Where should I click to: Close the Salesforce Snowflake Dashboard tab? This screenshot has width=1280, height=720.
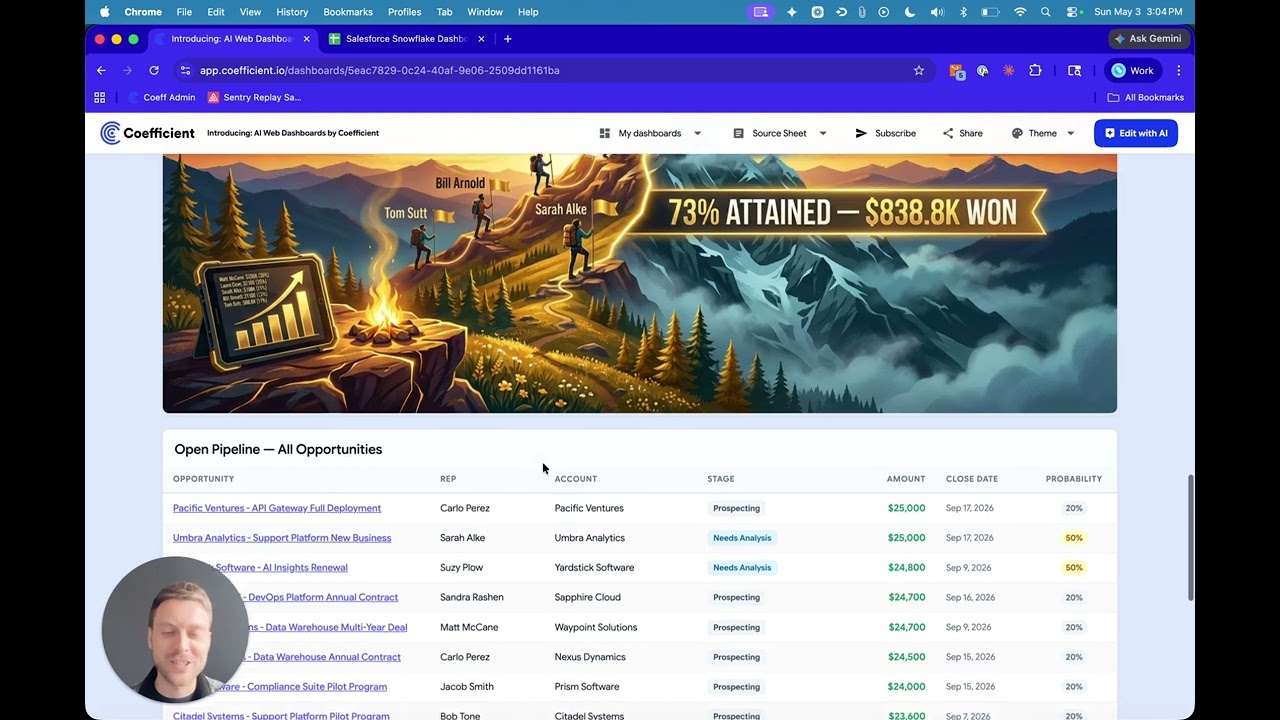pos(481,38)
